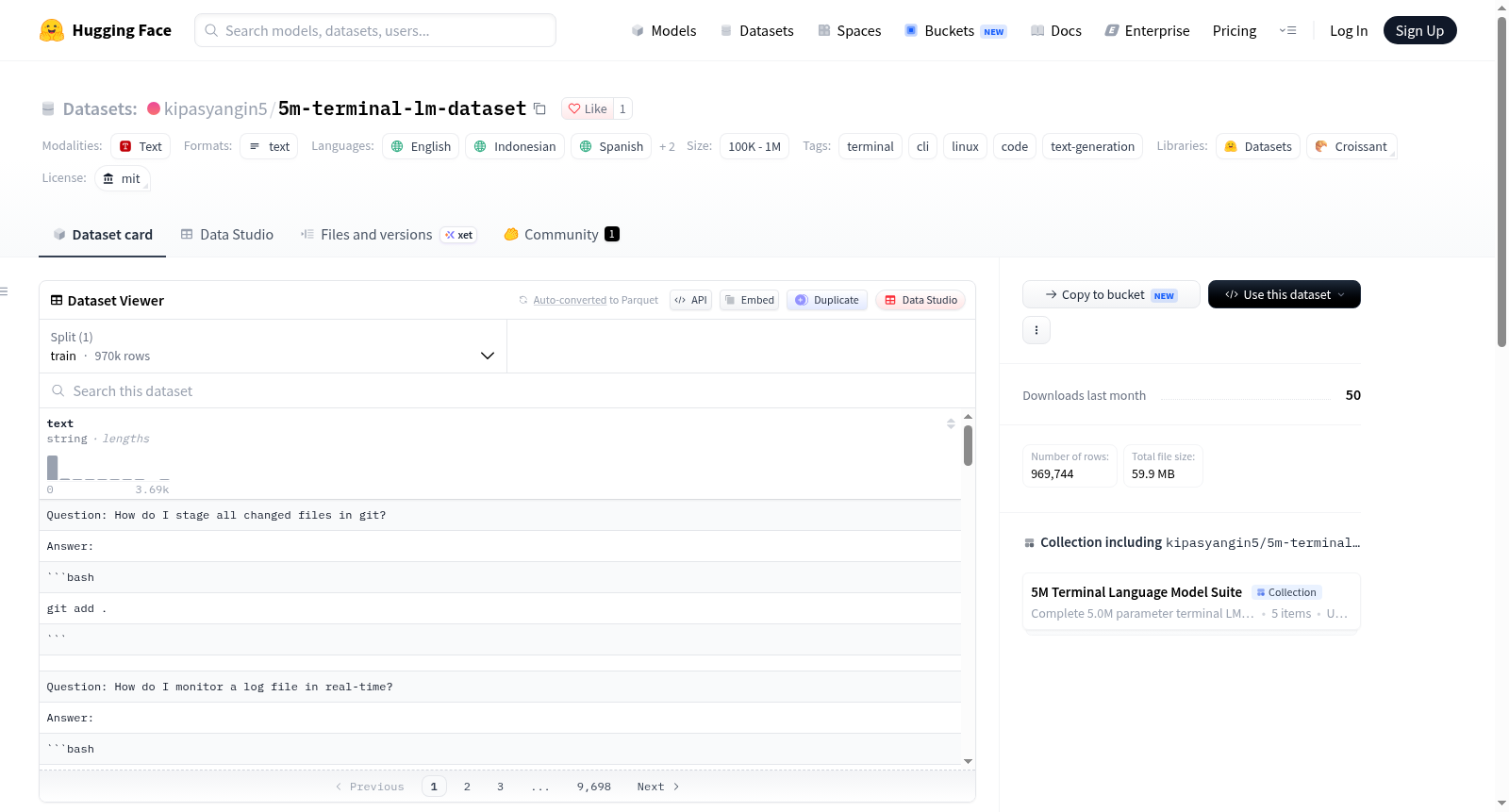Filter by Spanish language tag
Image resolution: width=1509 pixels, height=812 pixels.
611,146
